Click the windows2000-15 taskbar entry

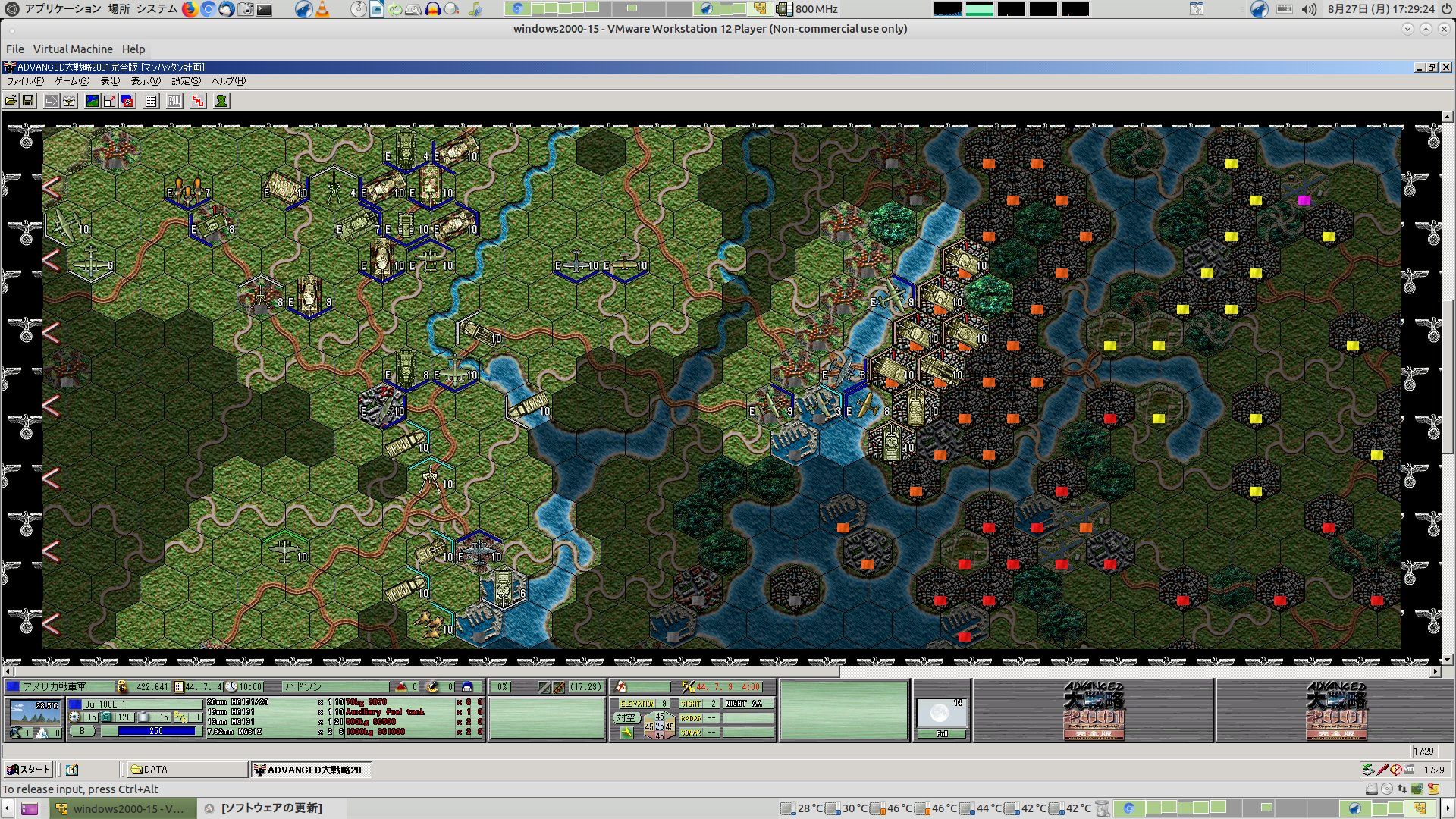[122, 808]
